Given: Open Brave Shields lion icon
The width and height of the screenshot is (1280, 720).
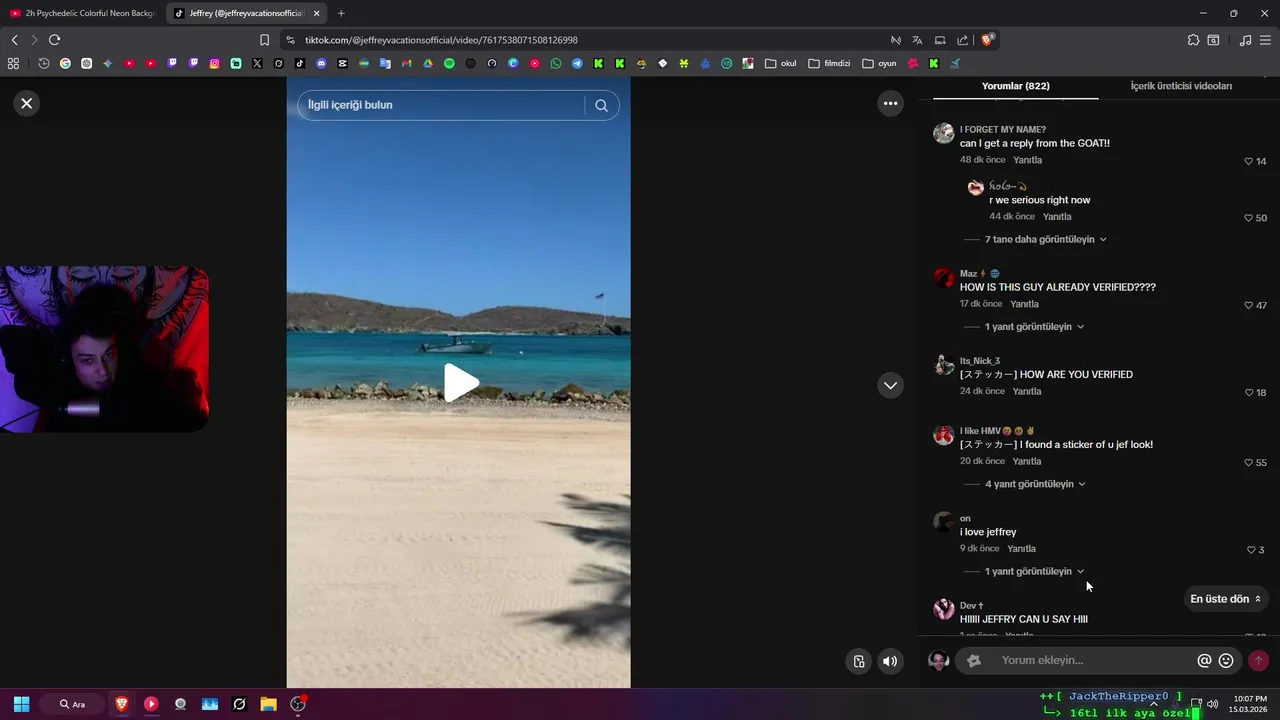Looking at the screenshot, I should coord(988,40).
